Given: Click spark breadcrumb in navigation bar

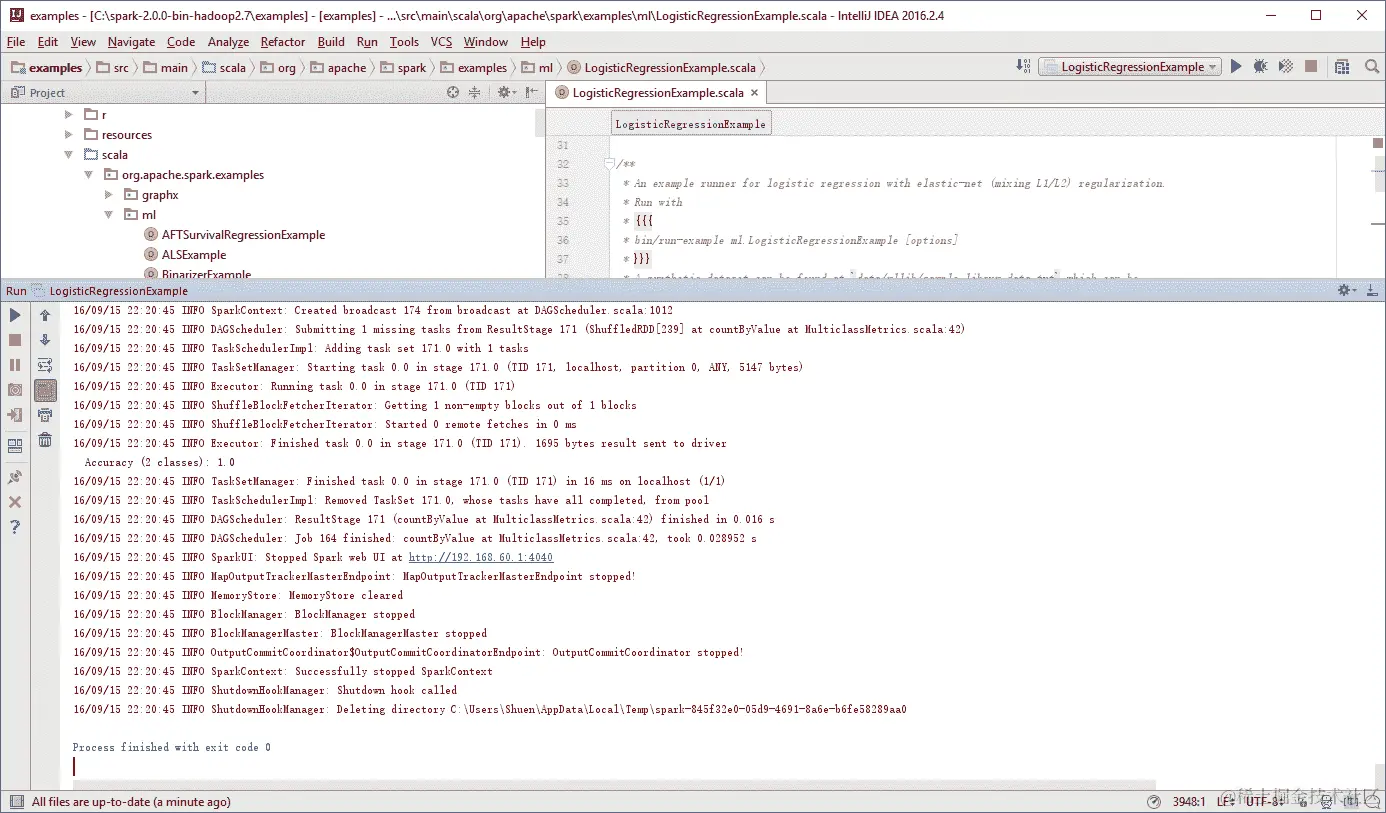Looking at the screenshot, I should pyautogui.click(x=403, y=68).
